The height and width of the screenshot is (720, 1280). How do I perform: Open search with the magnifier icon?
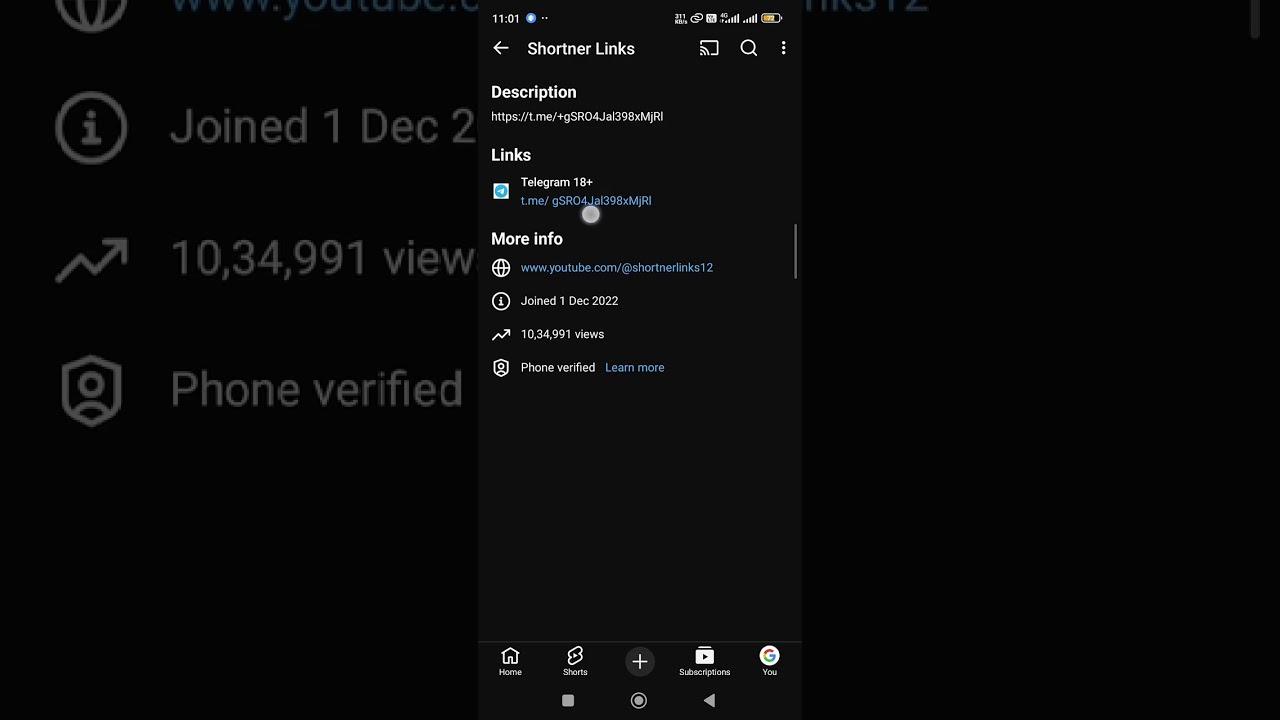click(x=748, y=48)
